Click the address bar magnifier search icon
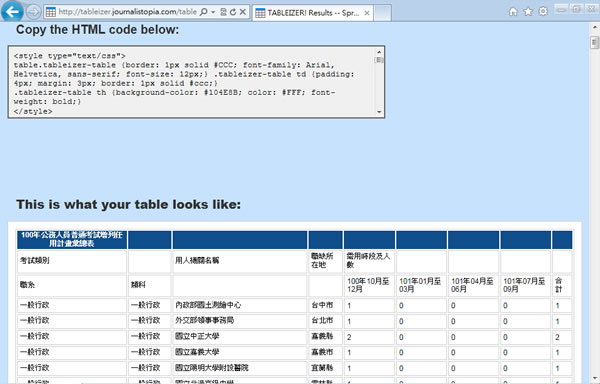600x384 pixels. click(204, 12)
